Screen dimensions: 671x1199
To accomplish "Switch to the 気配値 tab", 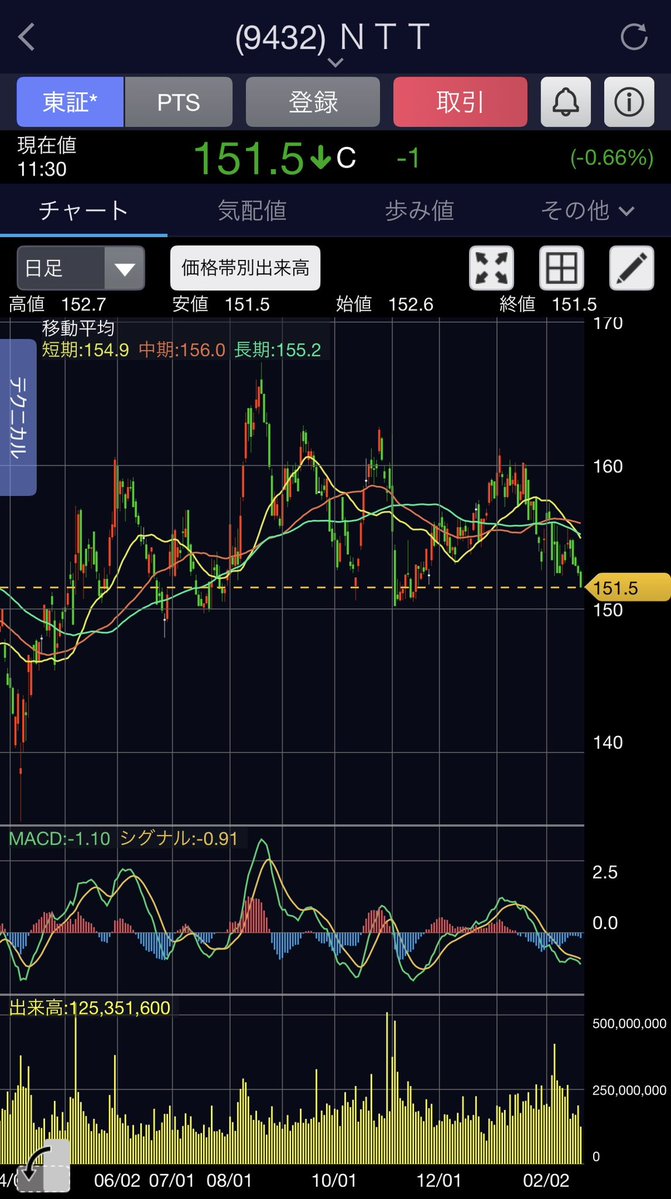I will click(251, 210).
